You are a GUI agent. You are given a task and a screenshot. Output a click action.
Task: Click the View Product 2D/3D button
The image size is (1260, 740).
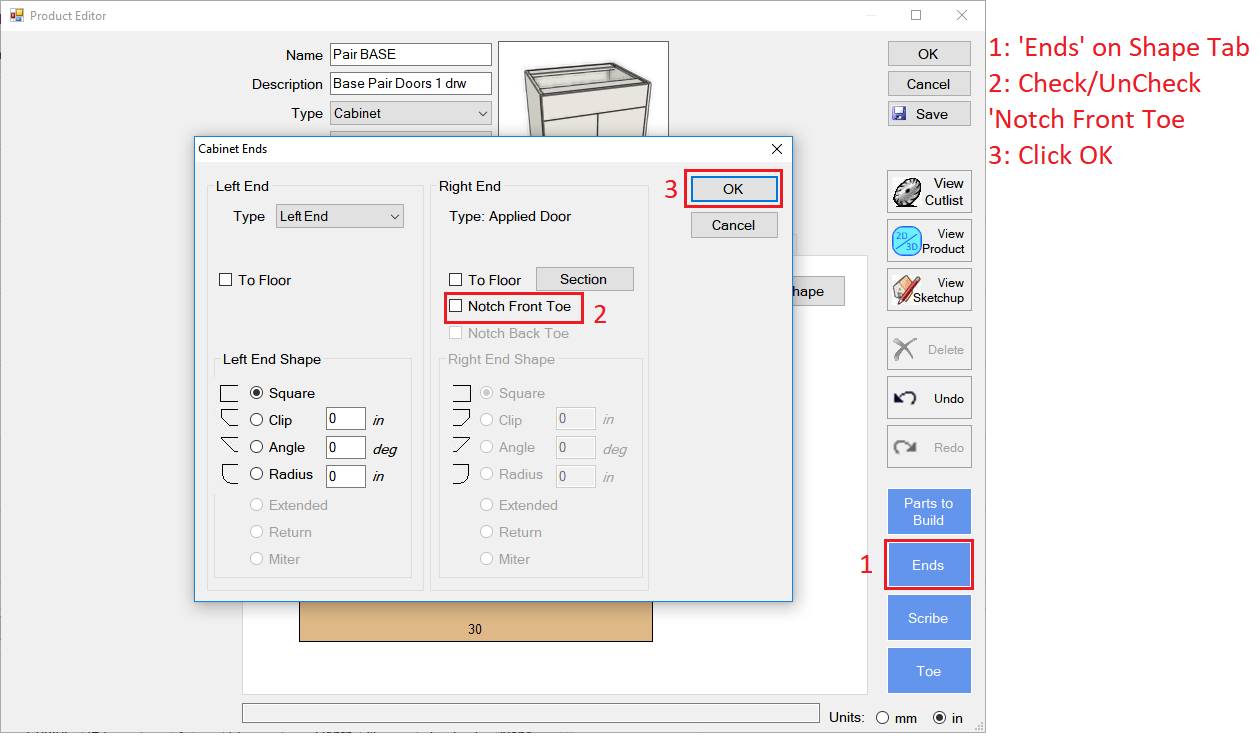coord(928,241)
